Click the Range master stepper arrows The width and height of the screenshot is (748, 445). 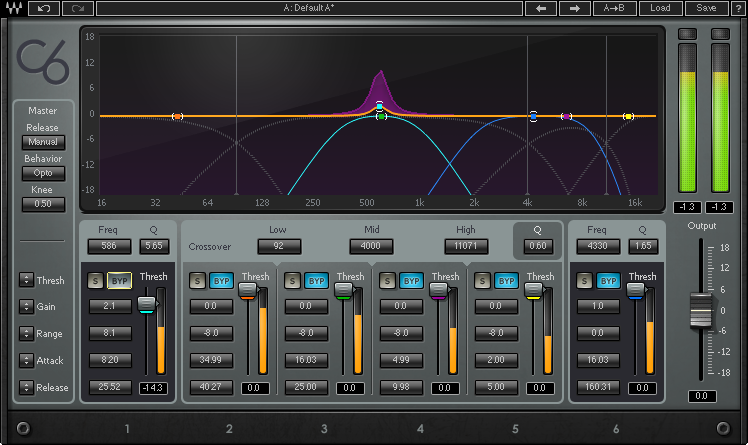[26, 333]
